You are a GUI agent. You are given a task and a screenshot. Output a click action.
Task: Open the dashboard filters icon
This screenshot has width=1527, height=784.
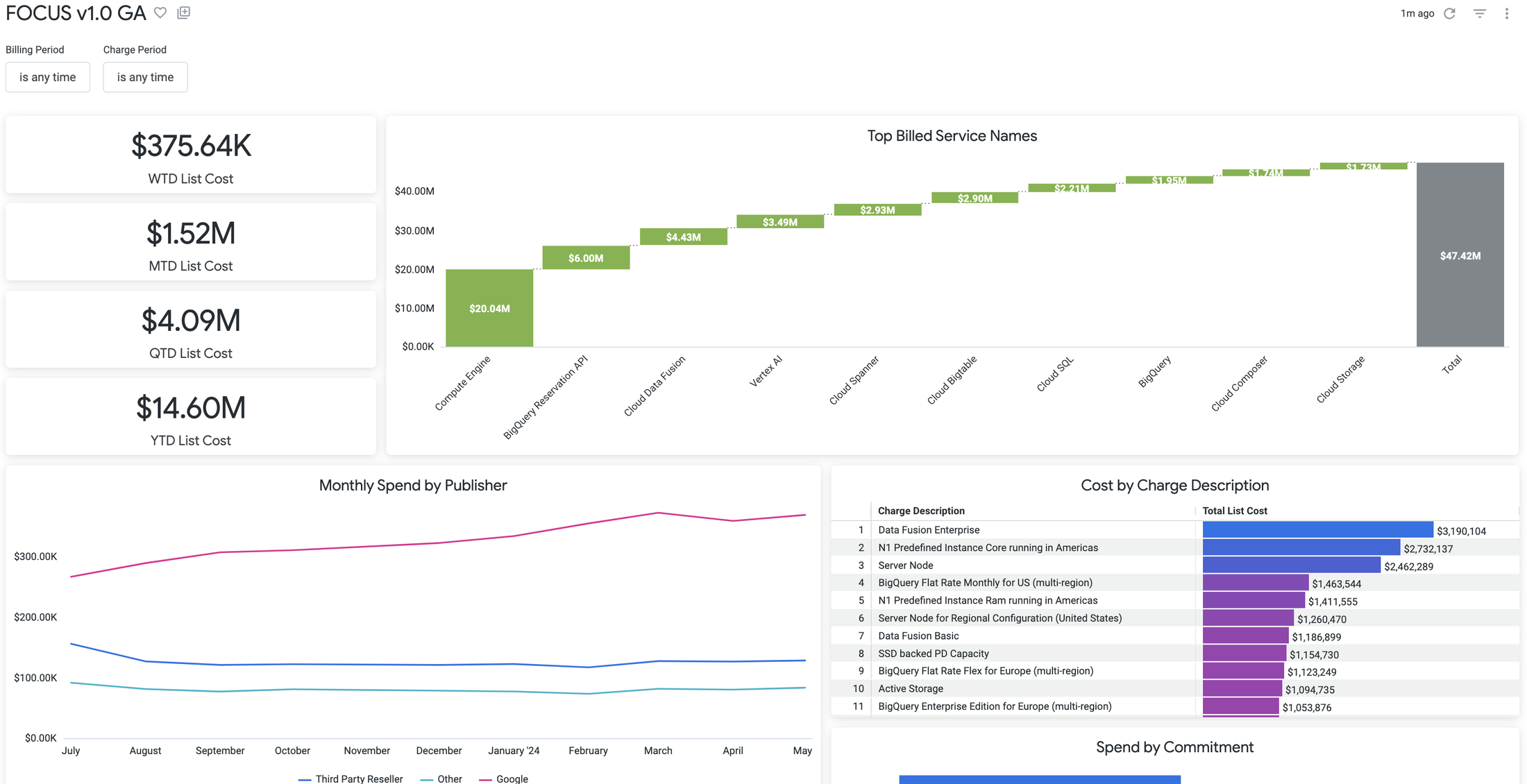(x=1480, y=13)
